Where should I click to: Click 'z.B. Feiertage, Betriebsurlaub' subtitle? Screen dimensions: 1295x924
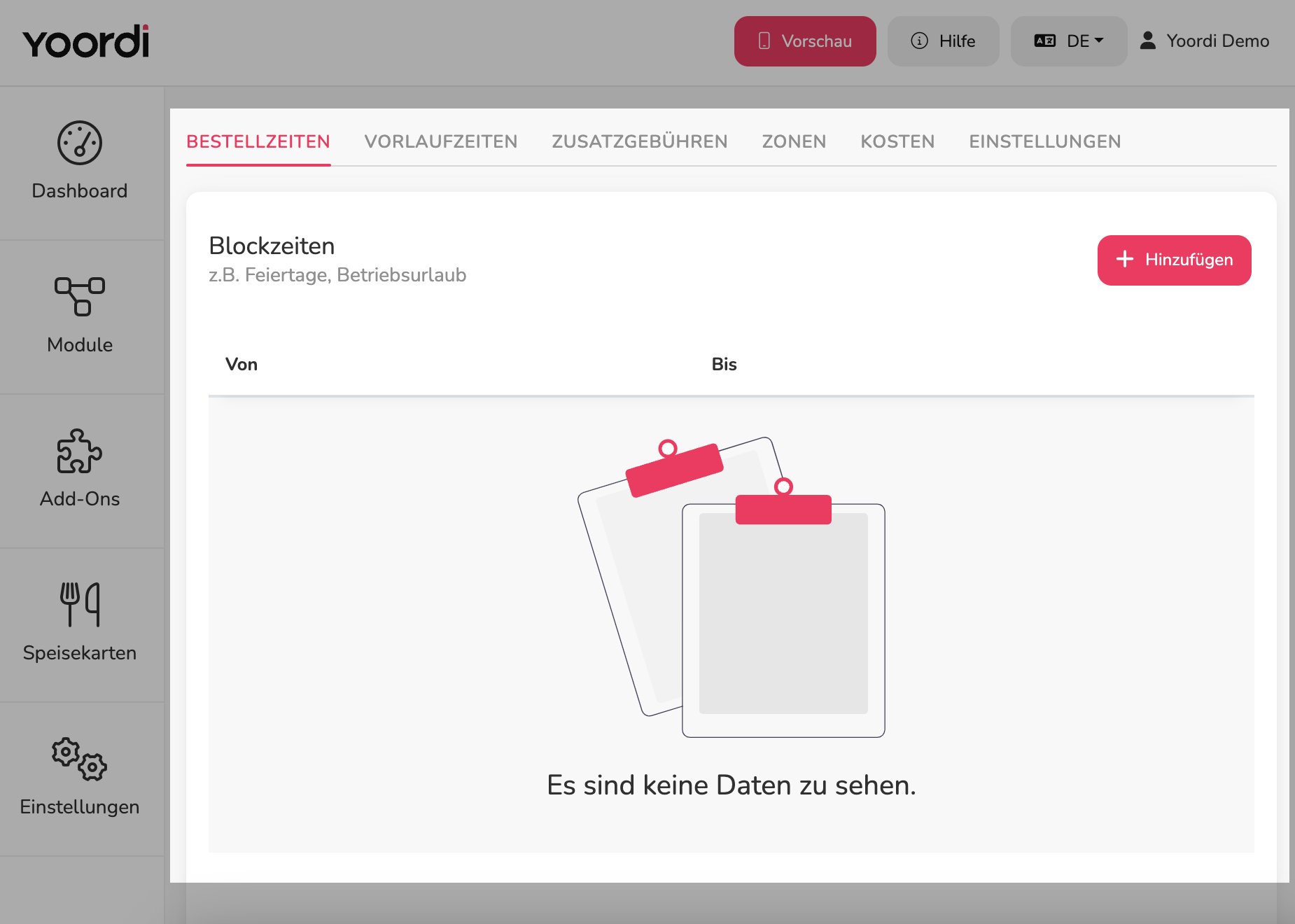[337, 275]
